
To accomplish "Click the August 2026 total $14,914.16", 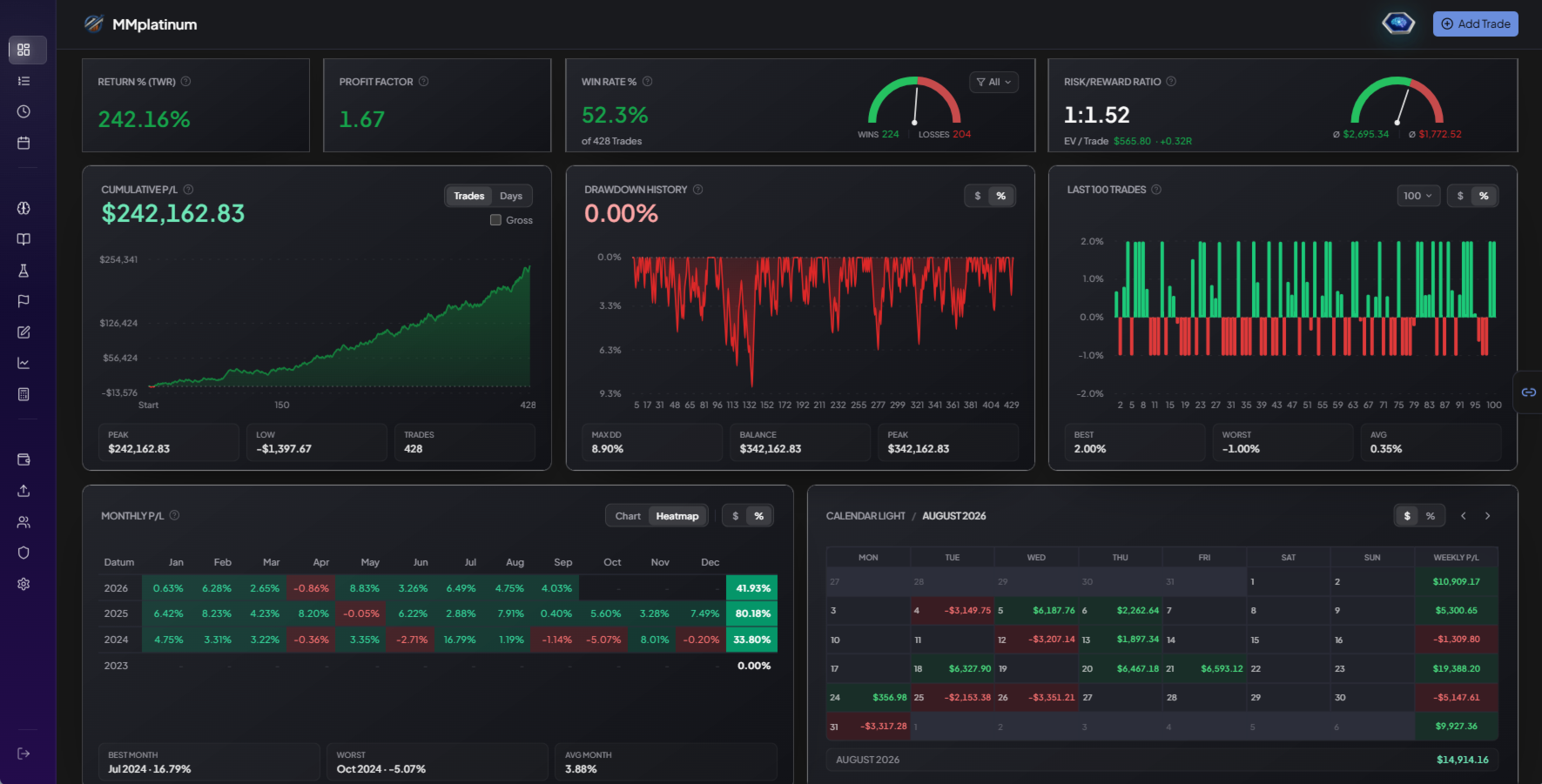I will [x=1462, y=760].
